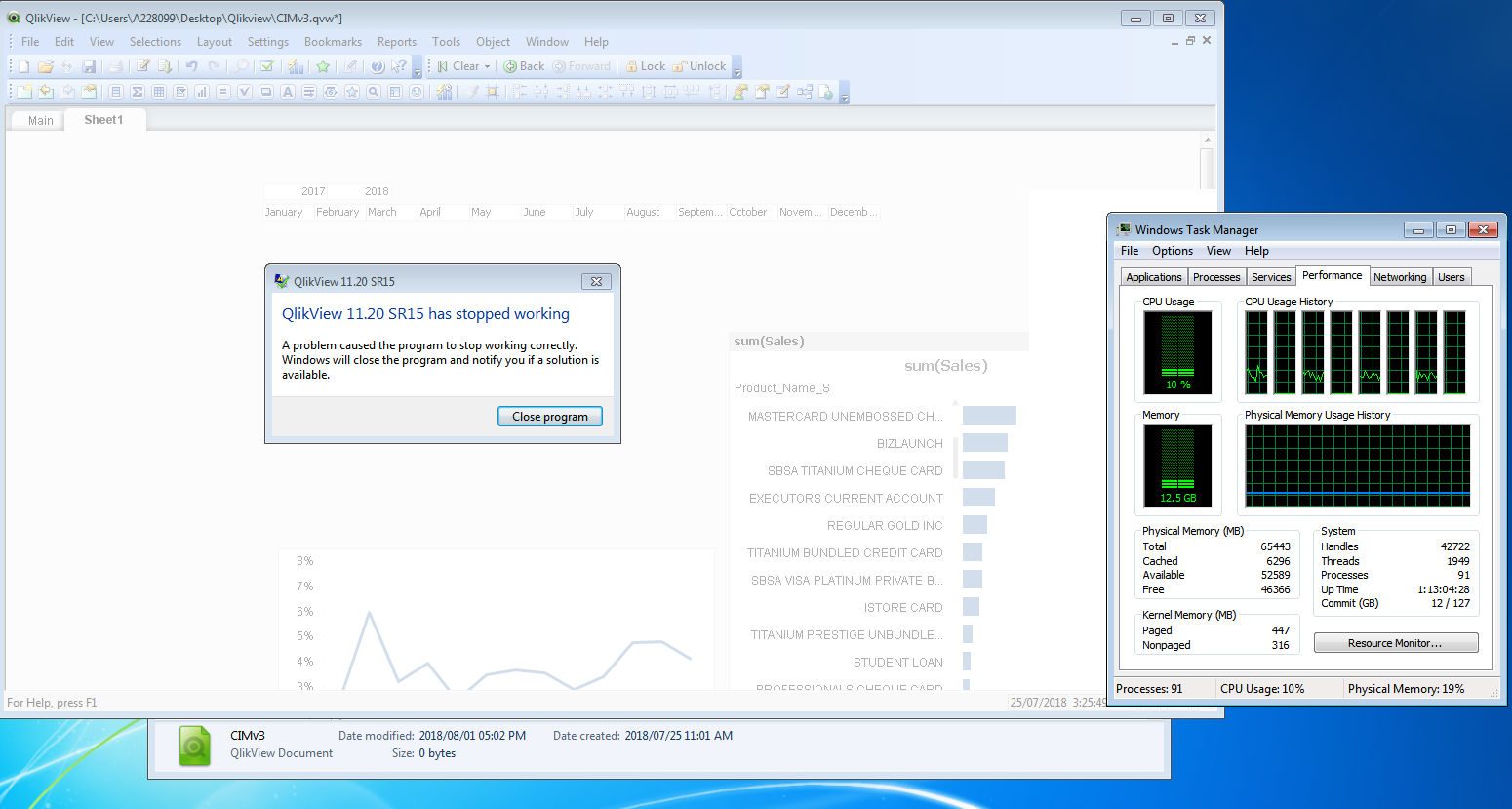Open the Bookmarks menu
The height and width of the screenshot is (809, 1512).
(x=333, y=42)
